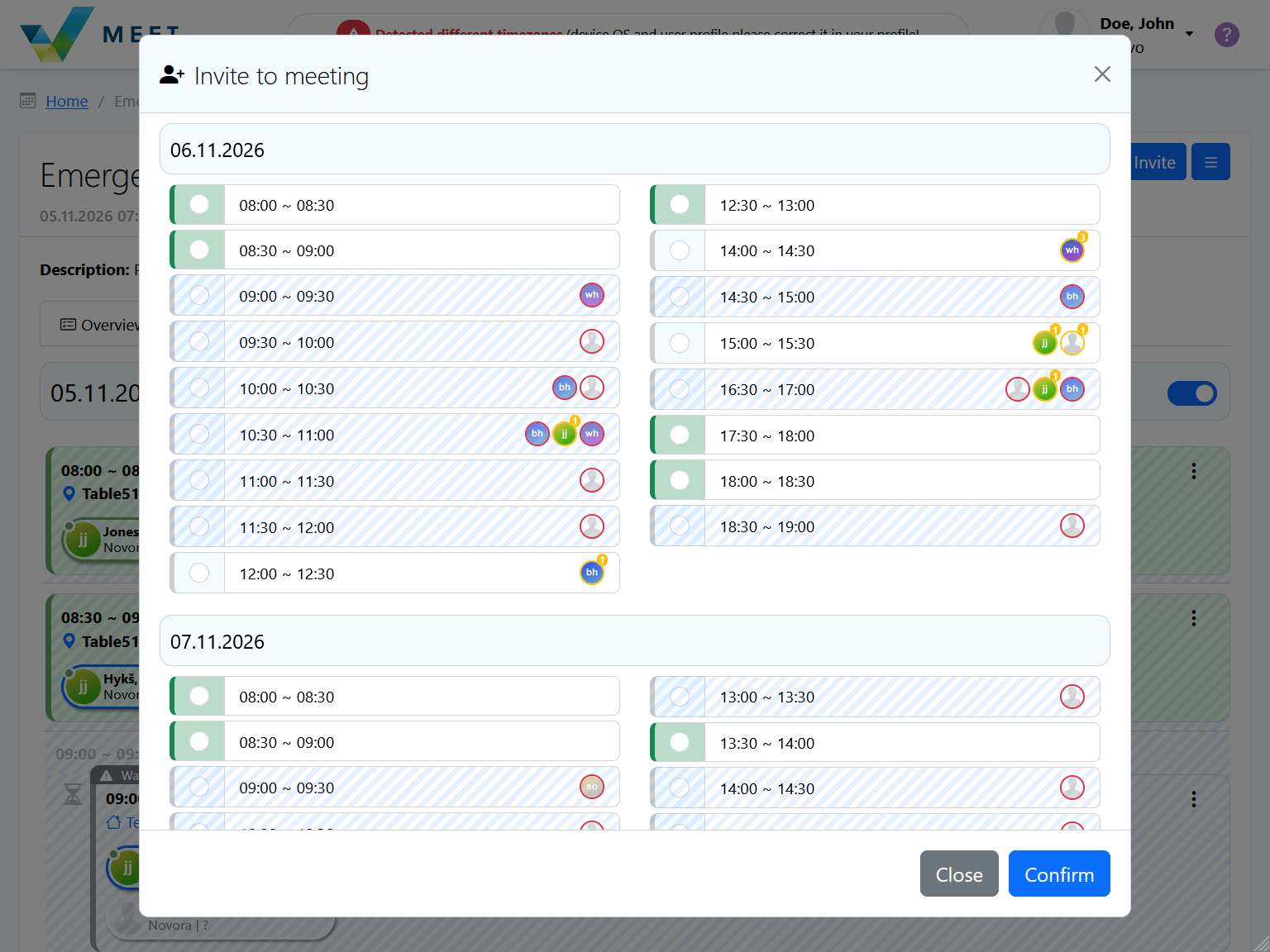The width and height of the screenshot is (1270, 952).
Task: Close the Invite to meeting dialog with X
Action: pos(1101,74)
